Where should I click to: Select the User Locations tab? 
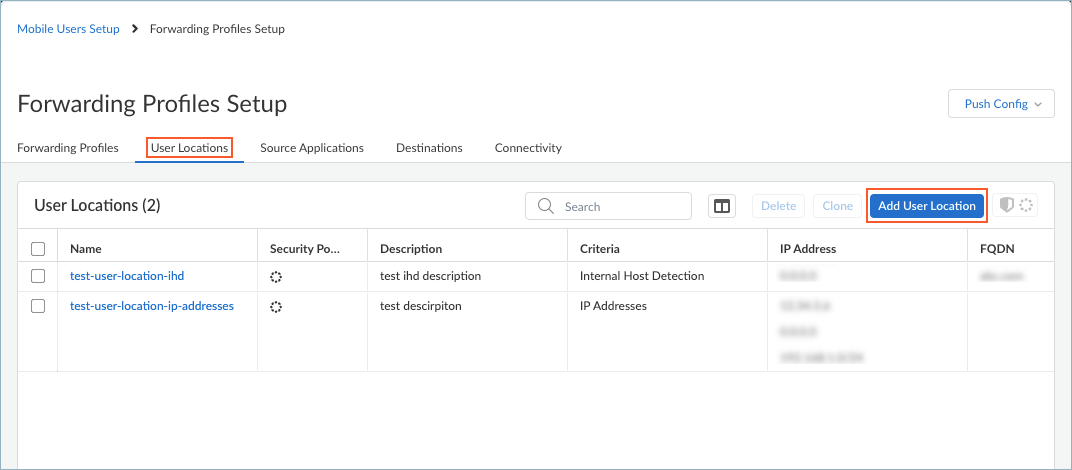189,148
